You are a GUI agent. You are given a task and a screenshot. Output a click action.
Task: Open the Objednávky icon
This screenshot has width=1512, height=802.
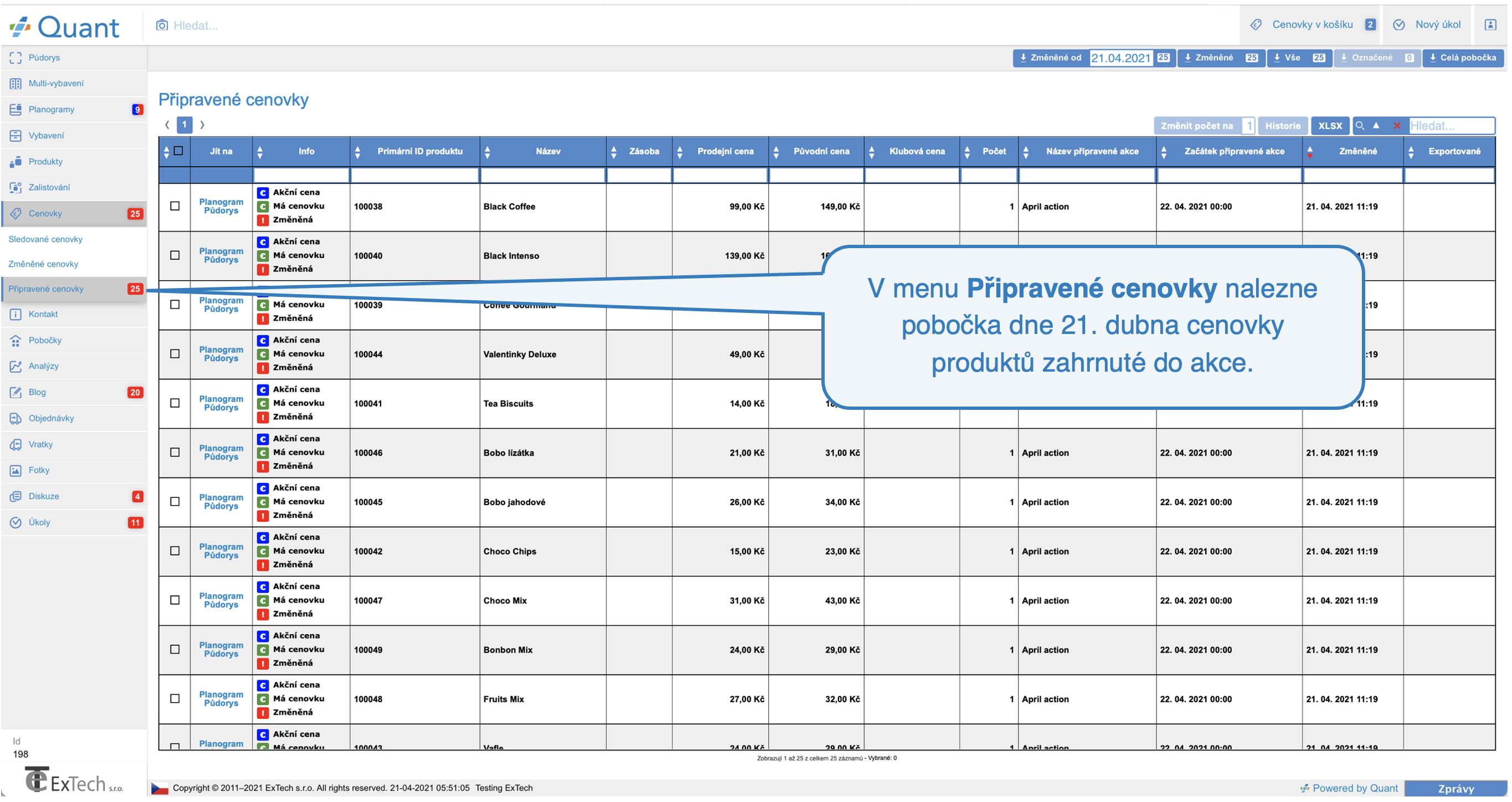click(16, 418)
